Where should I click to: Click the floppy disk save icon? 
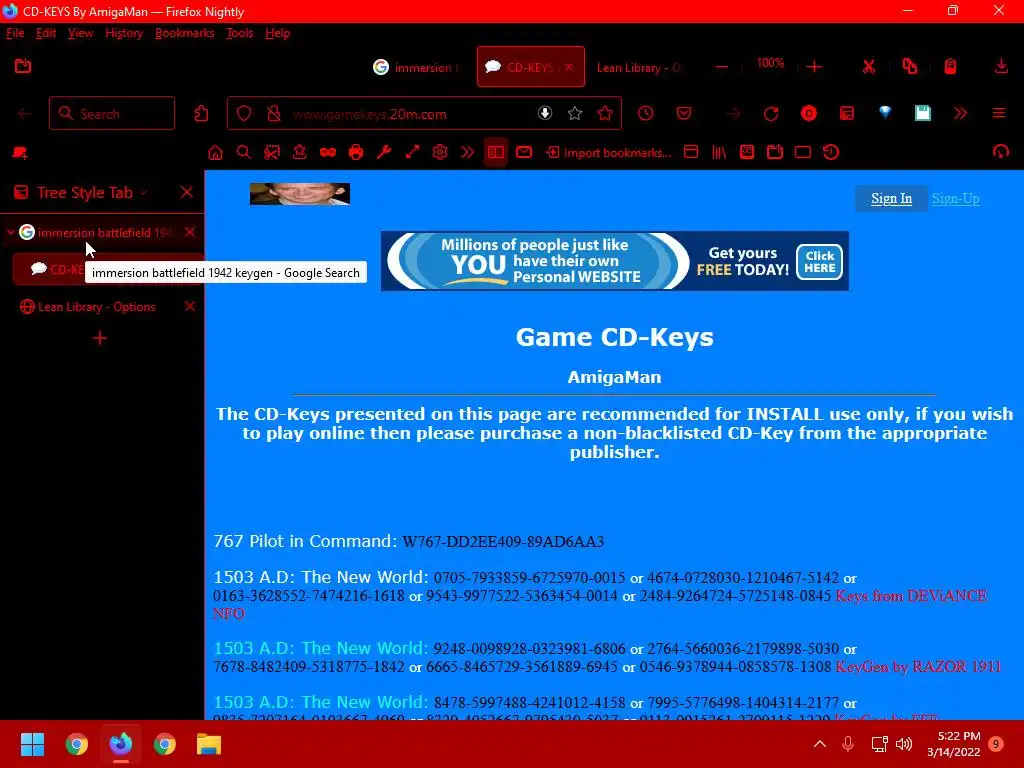[x=922, y=114]
